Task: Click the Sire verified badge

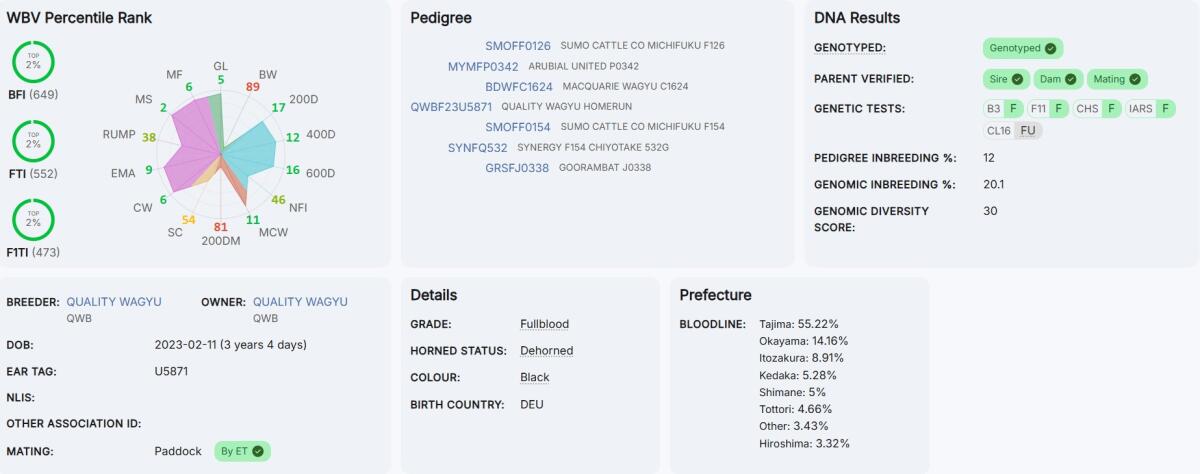Action: pyautogui.click(x=1003, y=79)
